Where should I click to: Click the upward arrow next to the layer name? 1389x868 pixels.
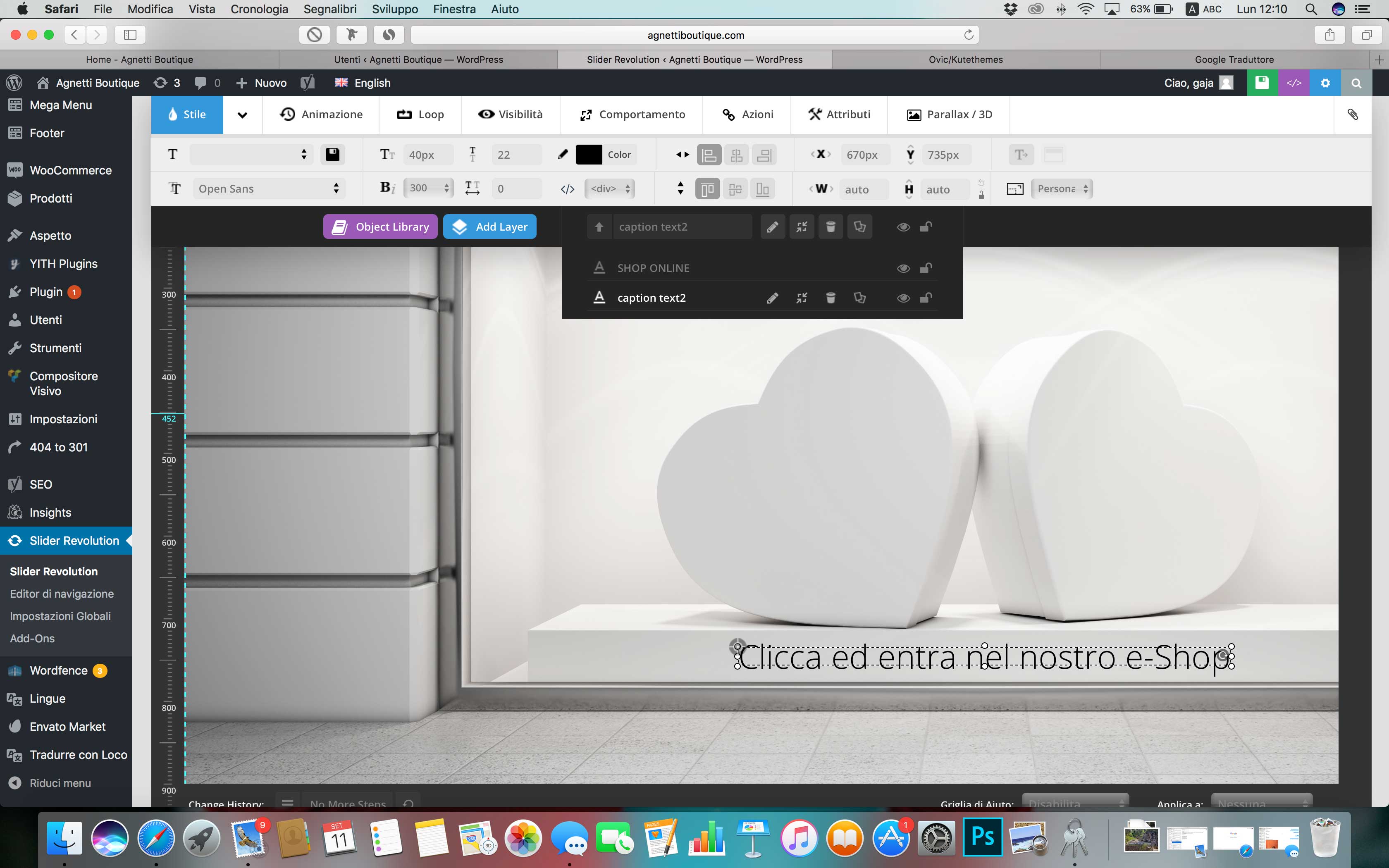pyautogui.click(x=599, y=227)
